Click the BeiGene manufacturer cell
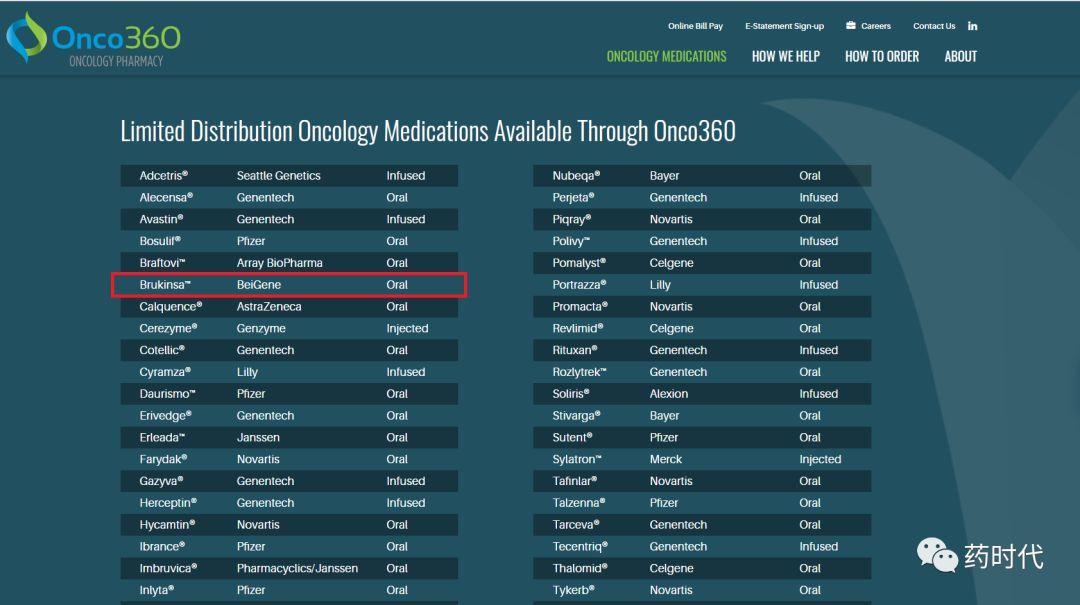1080x605 pixels. click(258, 285)
